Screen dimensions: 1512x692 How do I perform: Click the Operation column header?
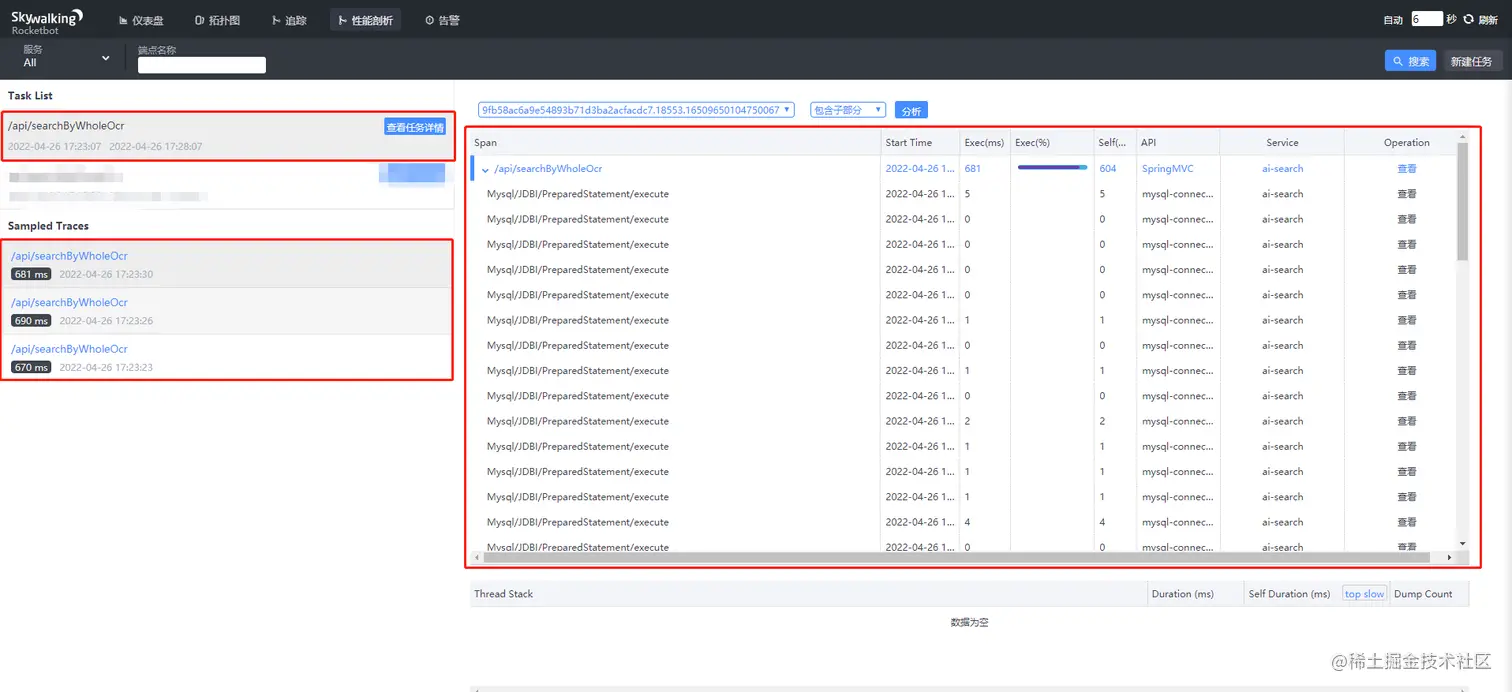pos(1406,143)
